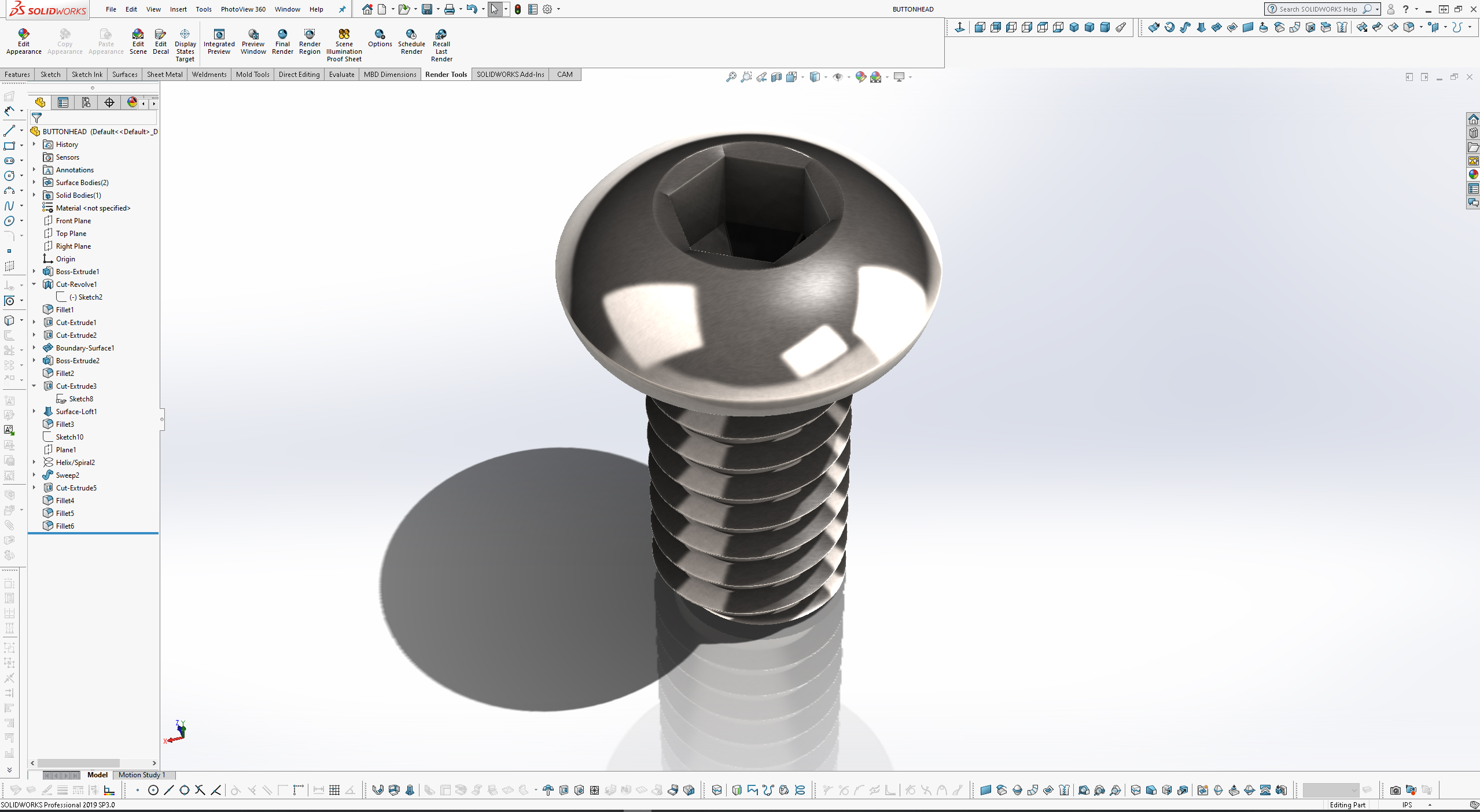Switch to the ConfigurationManager tab icon
The height and width of the screenshot is (812, 1480).
click(86, 102)
